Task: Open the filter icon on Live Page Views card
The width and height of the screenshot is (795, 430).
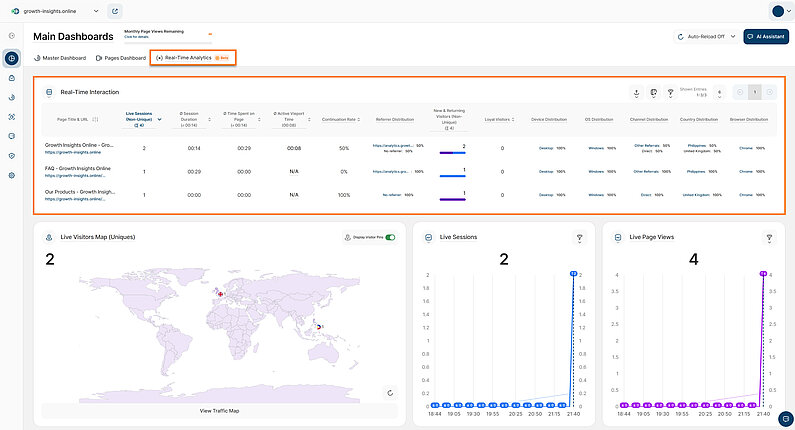Action: [769, 238]
